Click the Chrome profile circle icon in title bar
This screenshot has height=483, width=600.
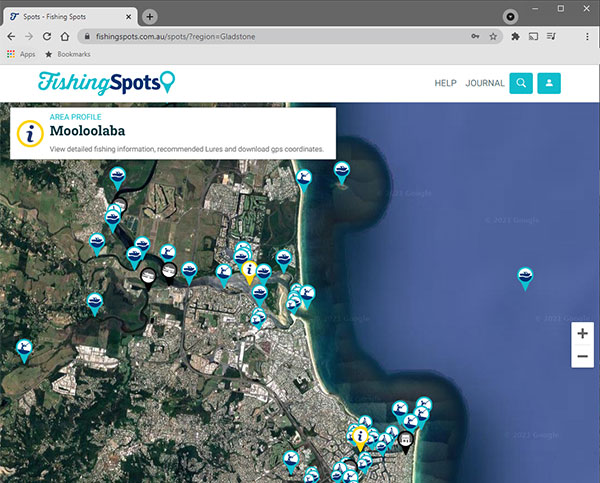(510, 17)
